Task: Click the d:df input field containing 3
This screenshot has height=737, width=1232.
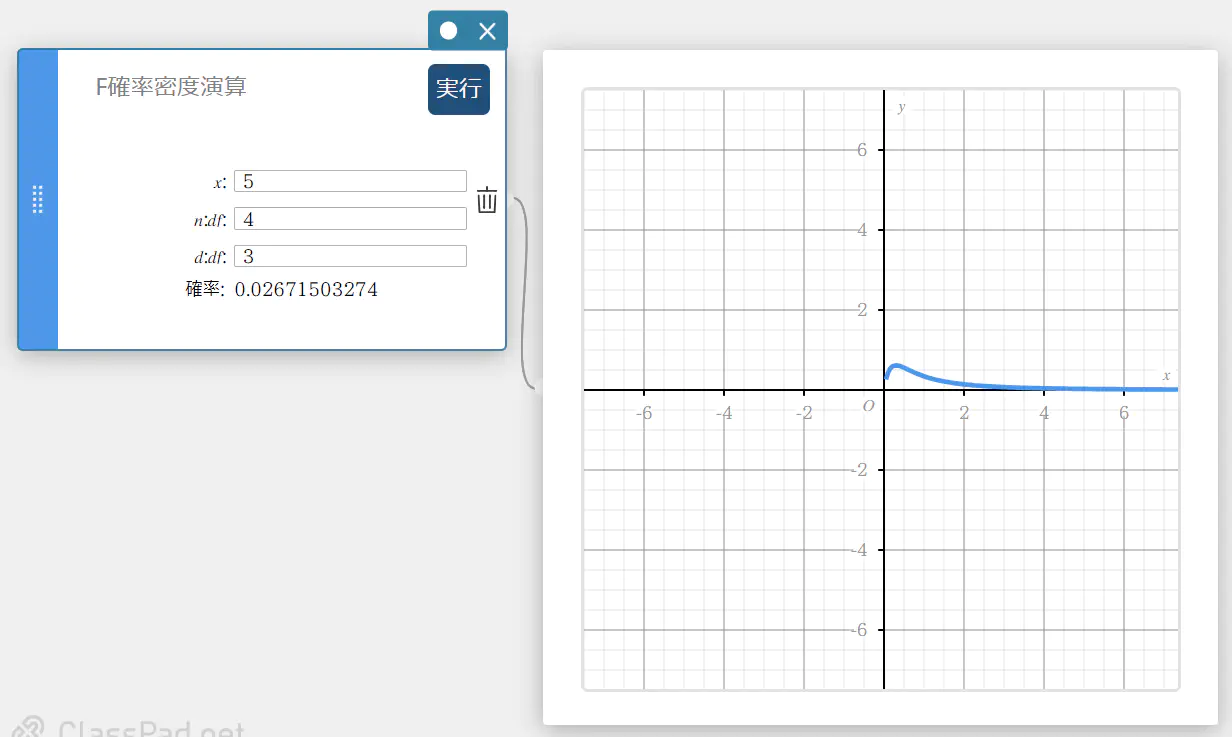Action: coord(350,257)
